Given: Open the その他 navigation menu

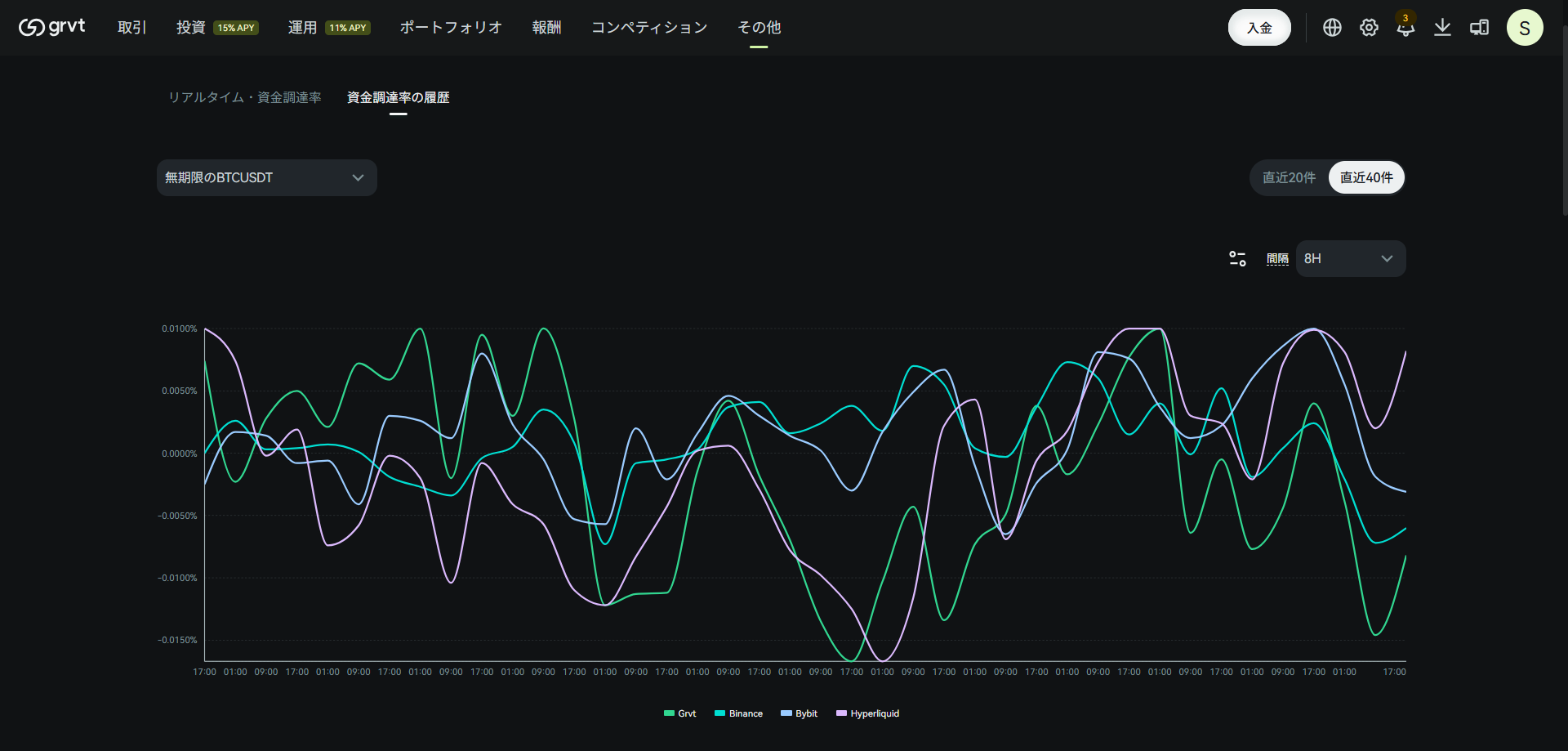Looking at the screenshot, I should coord(759,27).
